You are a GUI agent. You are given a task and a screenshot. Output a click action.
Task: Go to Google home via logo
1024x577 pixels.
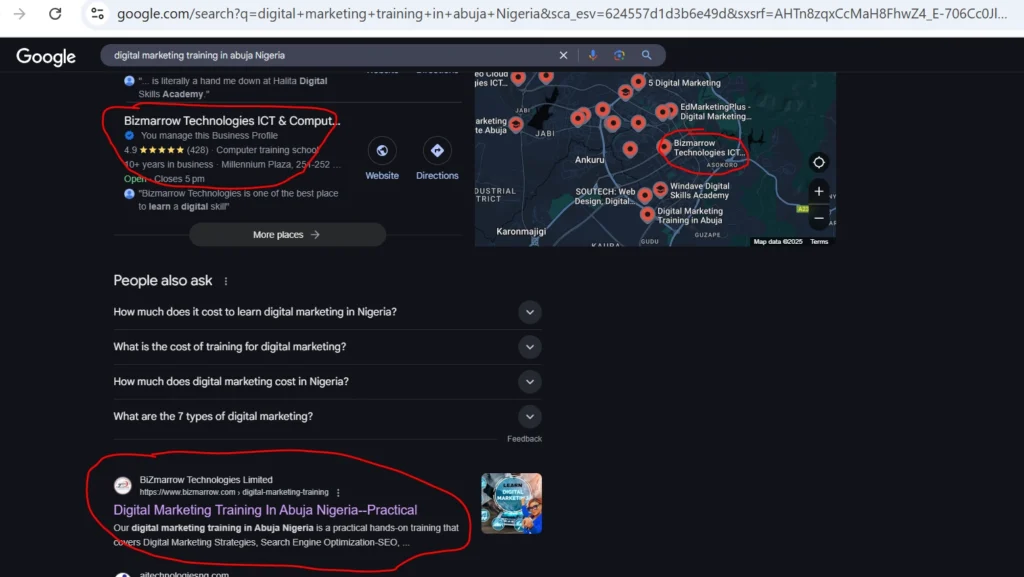(x=46, y=57)
